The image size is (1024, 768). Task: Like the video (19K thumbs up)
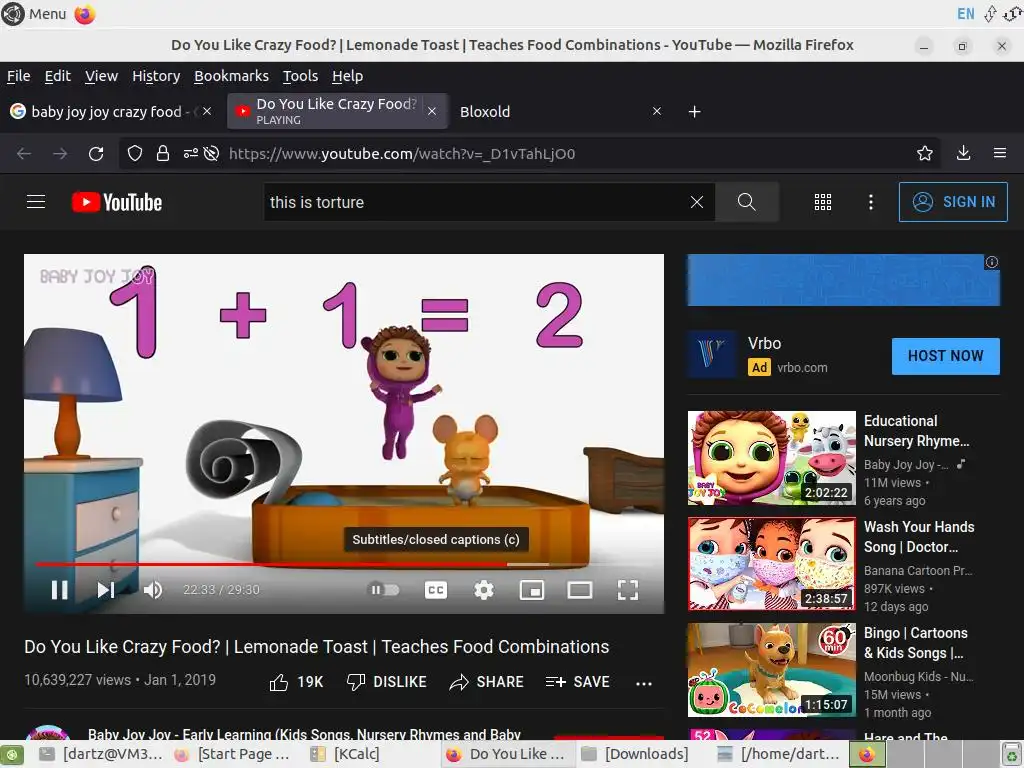coord(296,682)
